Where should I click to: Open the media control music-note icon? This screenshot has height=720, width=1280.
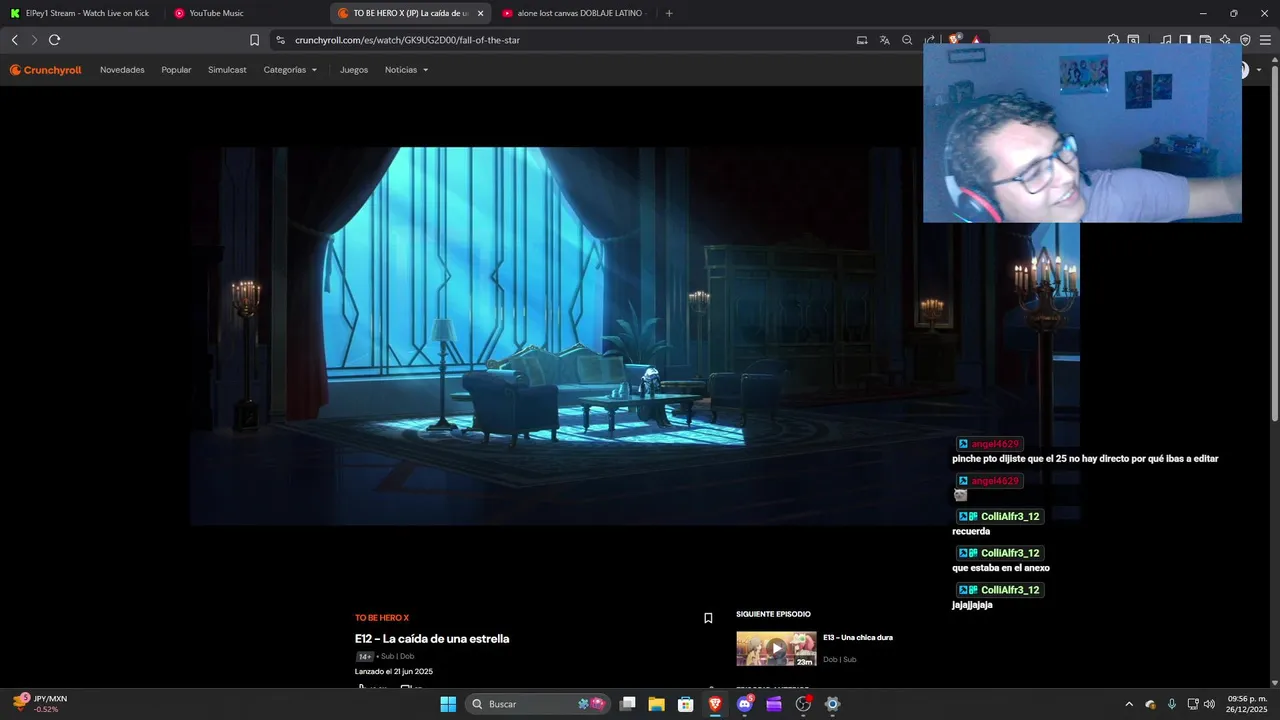pyautogui.click(x=1166, y=40)
